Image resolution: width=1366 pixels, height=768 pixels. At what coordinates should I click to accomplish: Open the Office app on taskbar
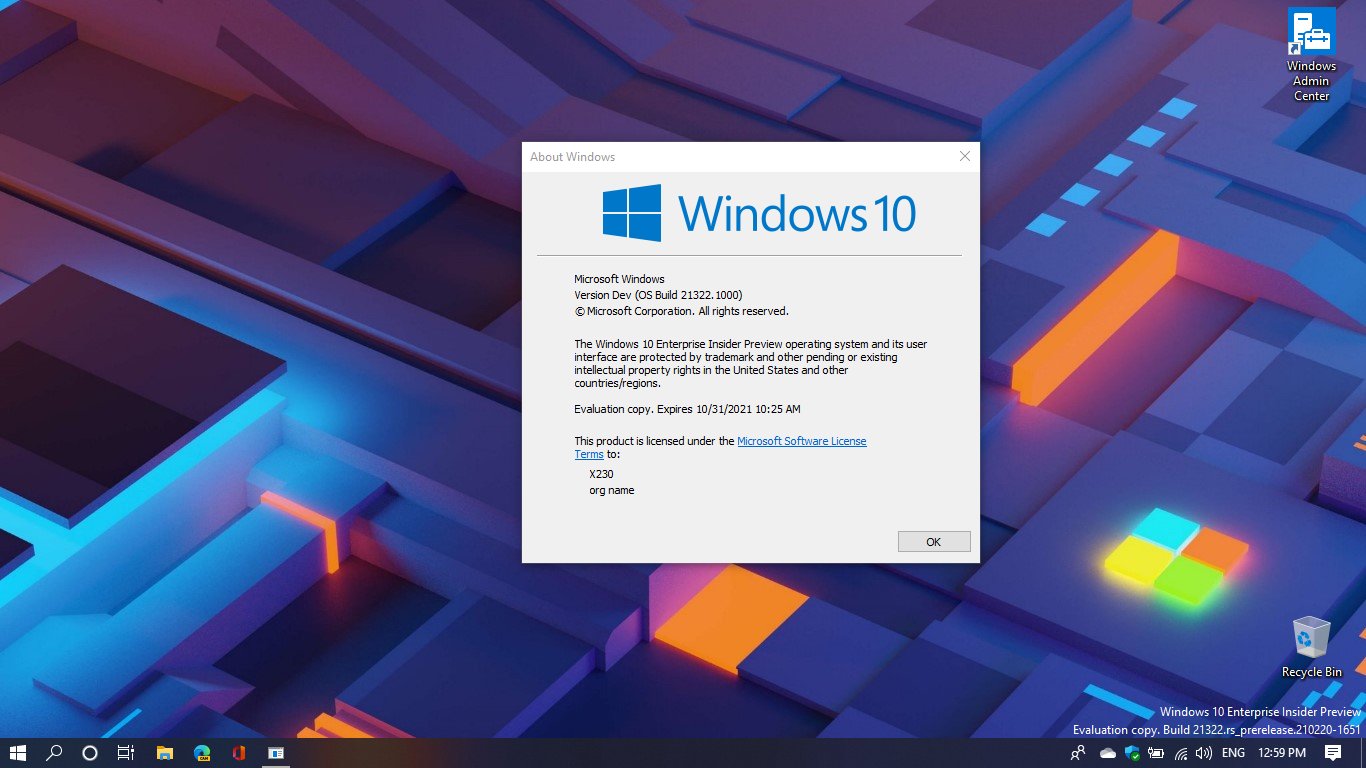point(238,752)
